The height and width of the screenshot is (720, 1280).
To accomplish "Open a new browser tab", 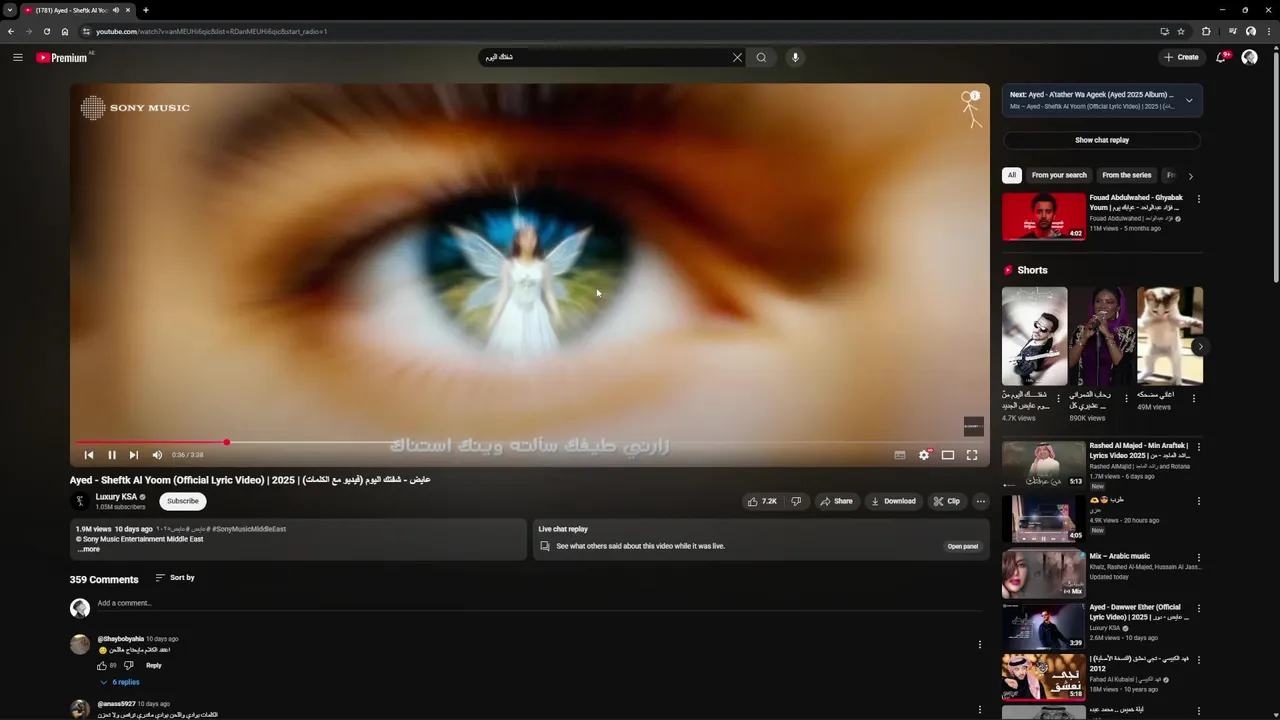I will [146, 10].
